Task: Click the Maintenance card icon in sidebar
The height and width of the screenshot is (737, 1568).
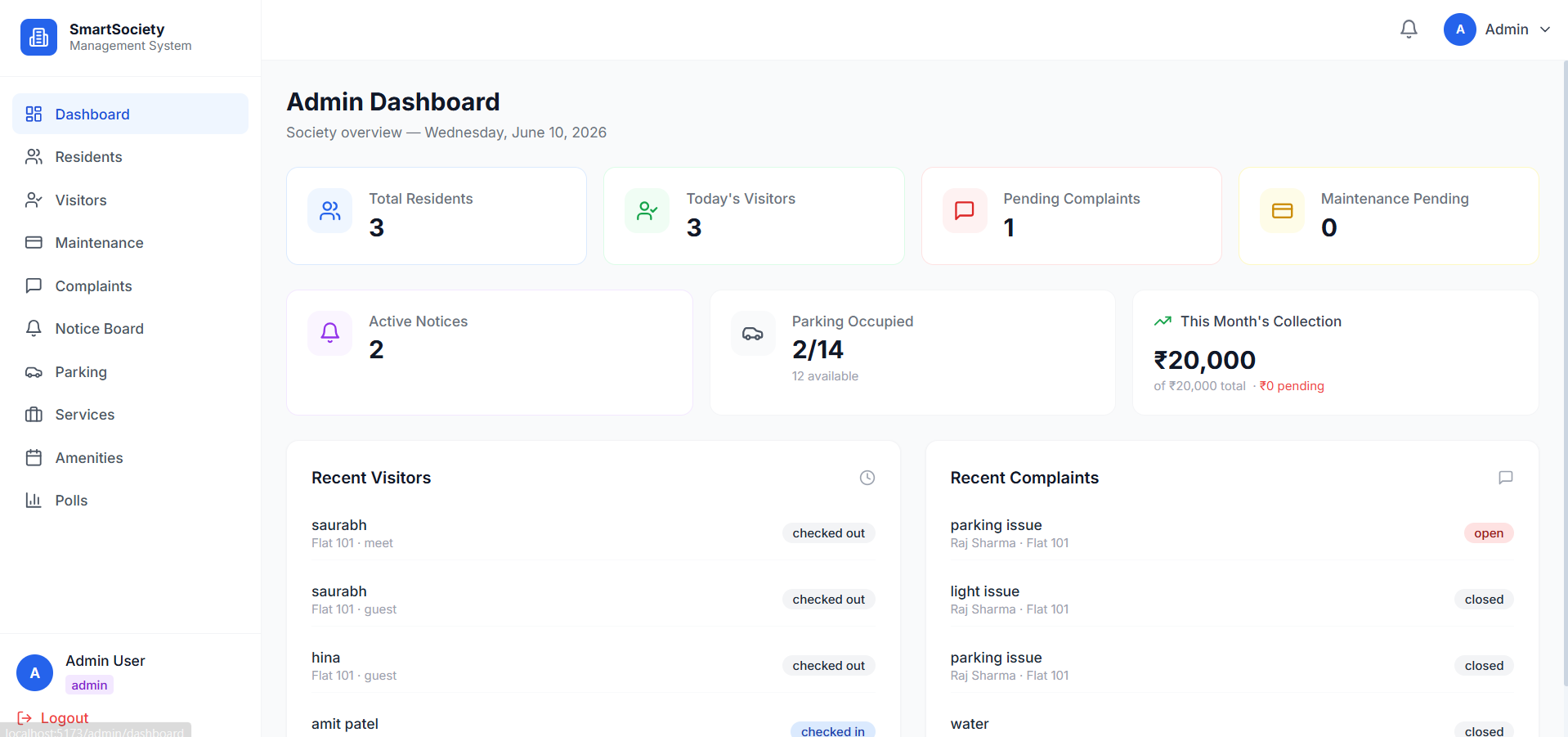Action: click(34, 243)
